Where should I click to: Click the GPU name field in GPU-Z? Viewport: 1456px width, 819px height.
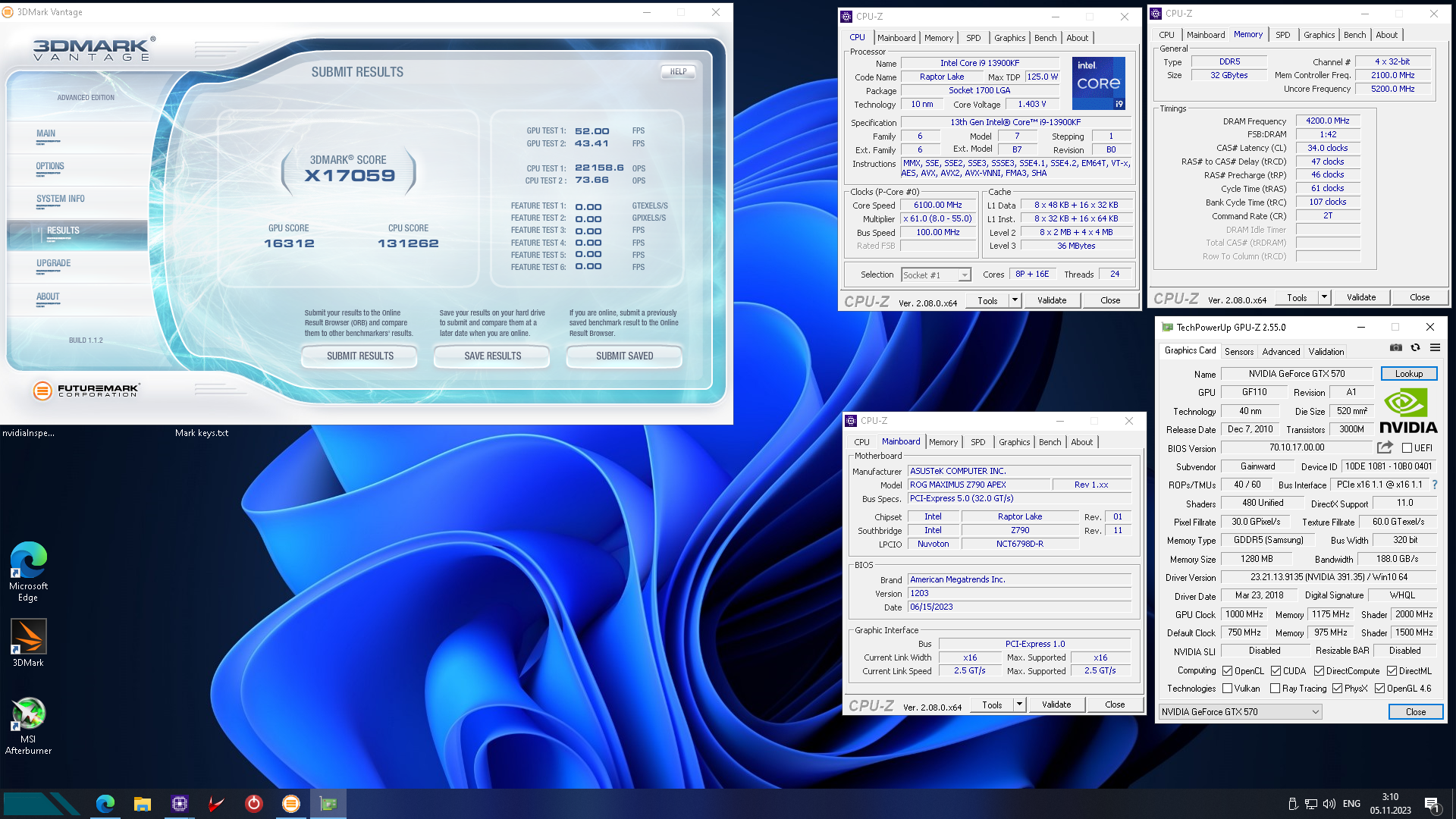(1296, 374)
